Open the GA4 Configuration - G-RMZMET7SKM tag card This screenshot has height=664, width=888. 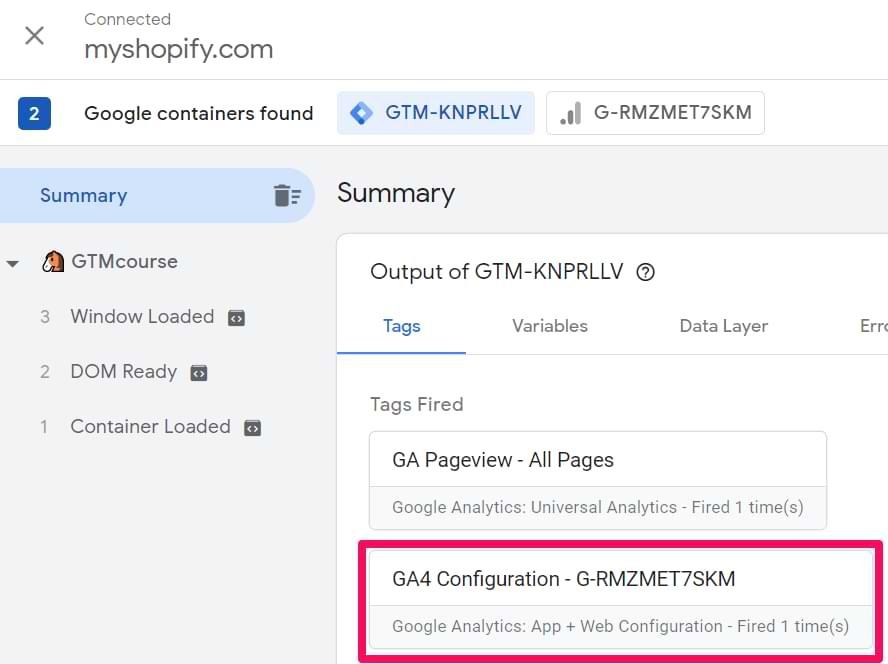621,599
